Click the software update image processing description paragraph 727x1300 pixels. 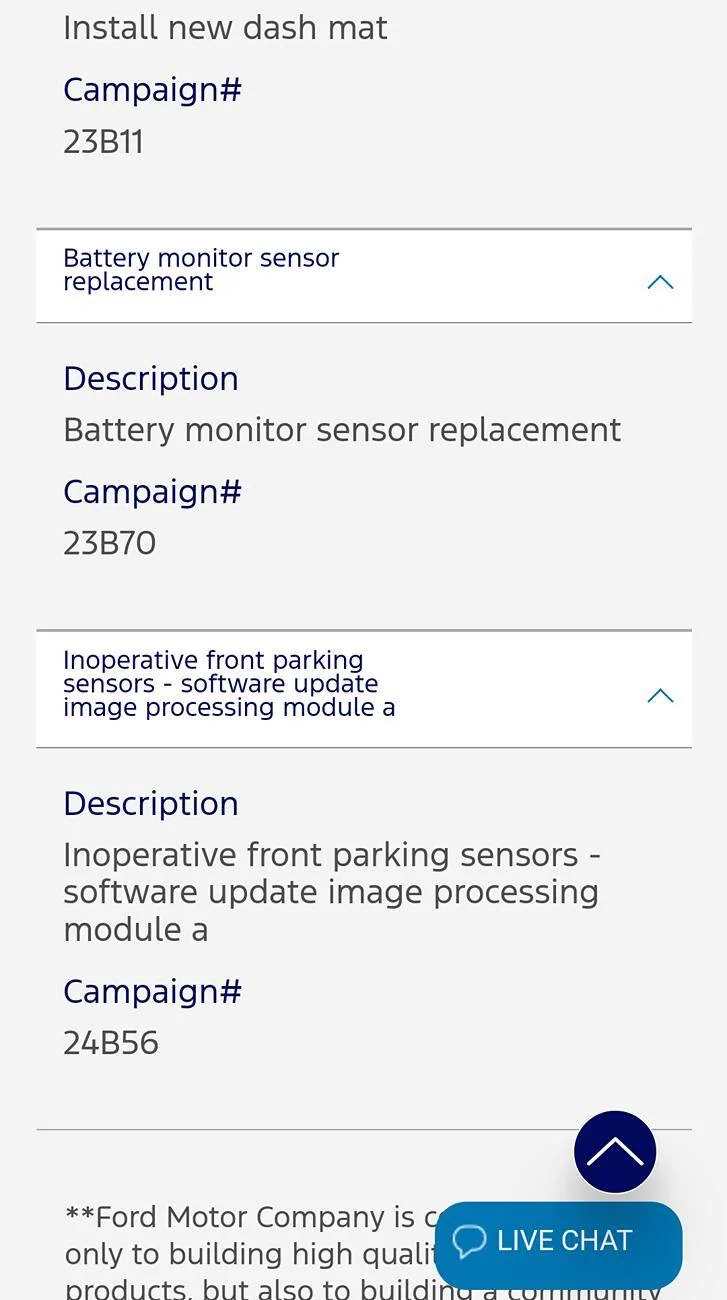coord(331,892)
